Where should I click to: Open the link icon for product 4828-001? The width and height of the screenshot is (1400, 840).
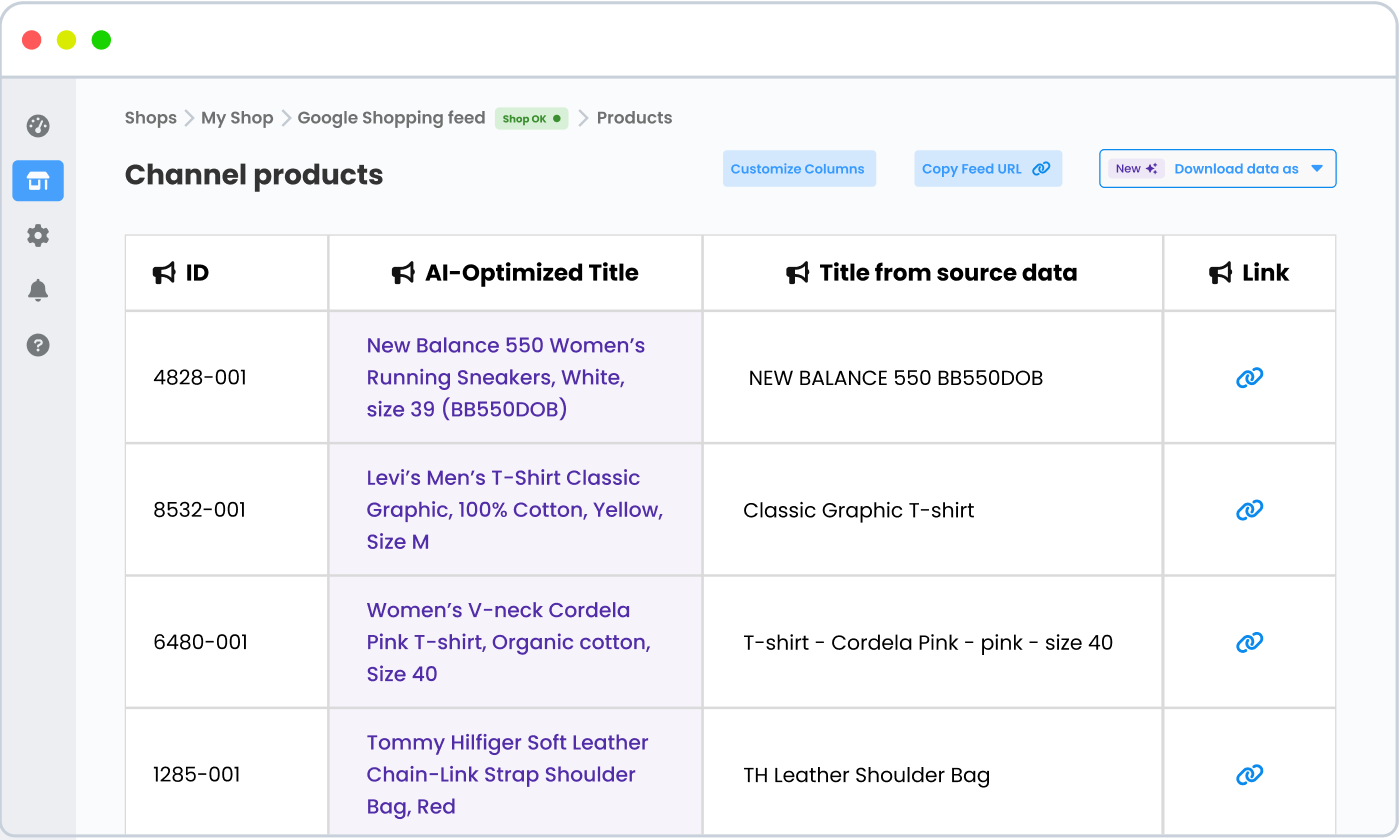point(1248,378)
